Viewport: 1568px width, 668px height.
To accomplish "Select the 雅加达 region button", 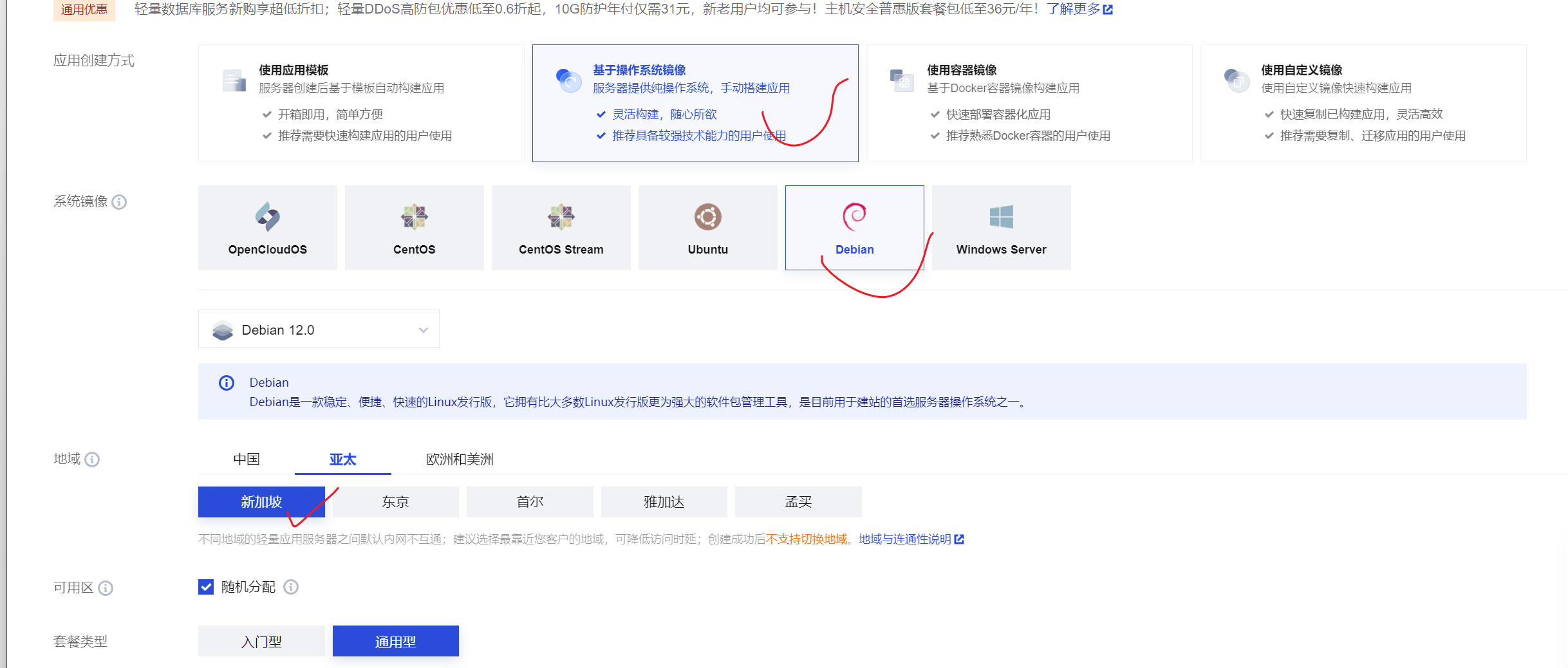I will coord(664,502).
